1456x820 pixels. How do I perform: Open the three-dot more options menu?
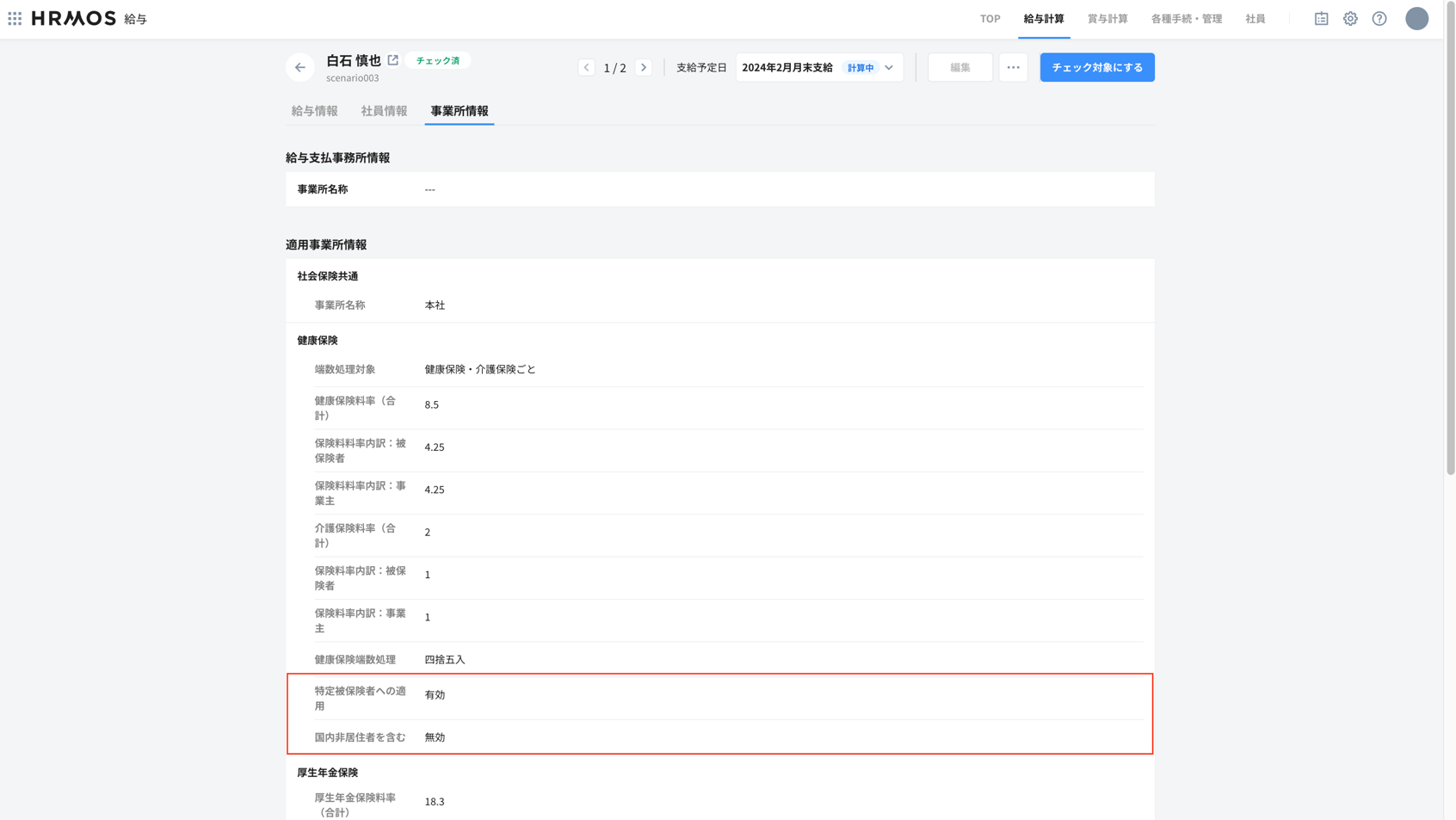[x=1013, y=67]
